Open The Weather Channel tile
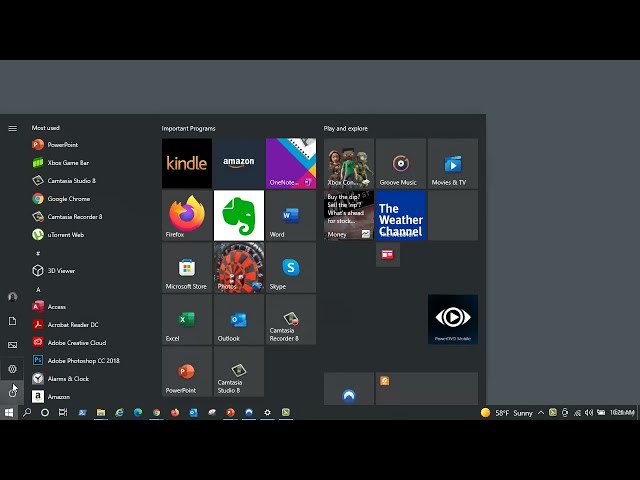 tap(401, 215)
